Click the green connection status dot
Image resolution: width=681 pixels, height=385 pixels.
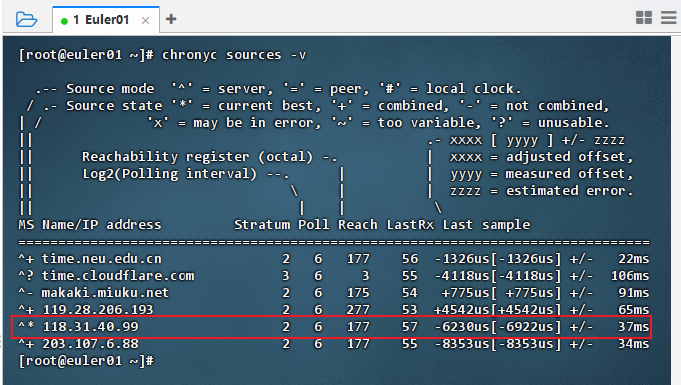coord(64,21)
